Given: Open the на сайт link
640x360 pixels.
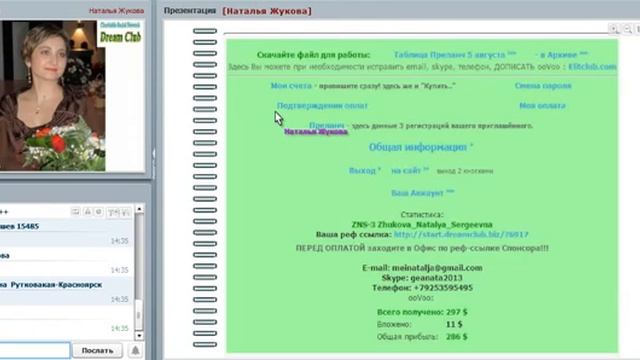Looking at the screenshot, I should click(410, 171).
